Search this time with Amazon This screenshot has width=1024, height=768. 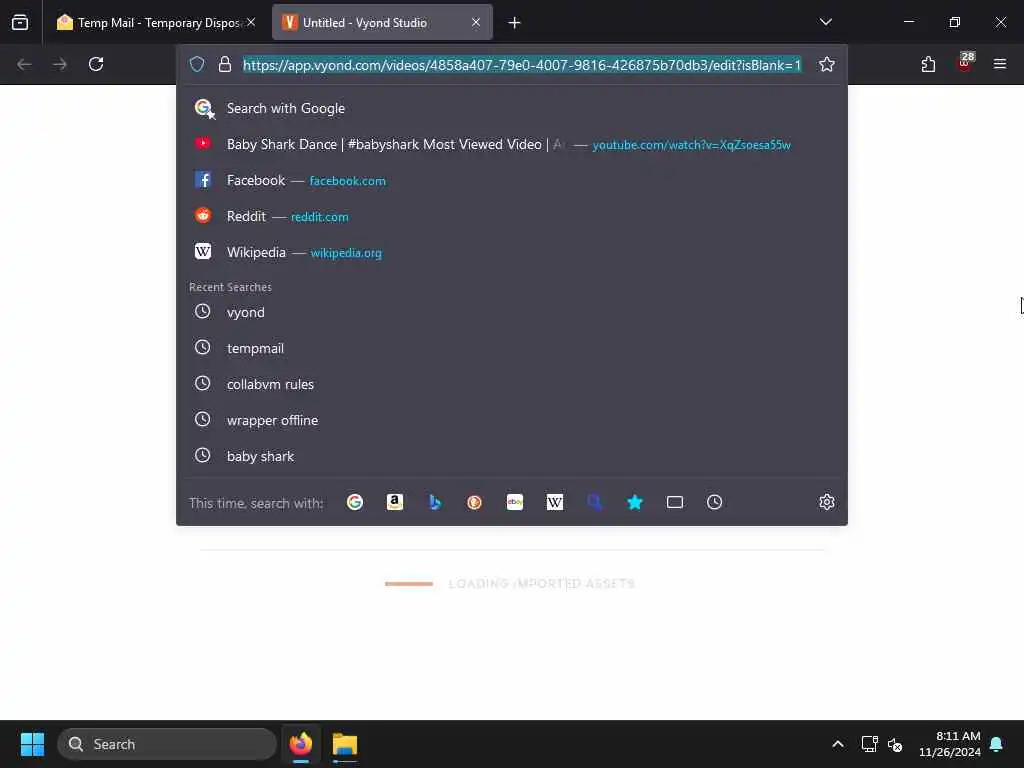tap(394, 502)
